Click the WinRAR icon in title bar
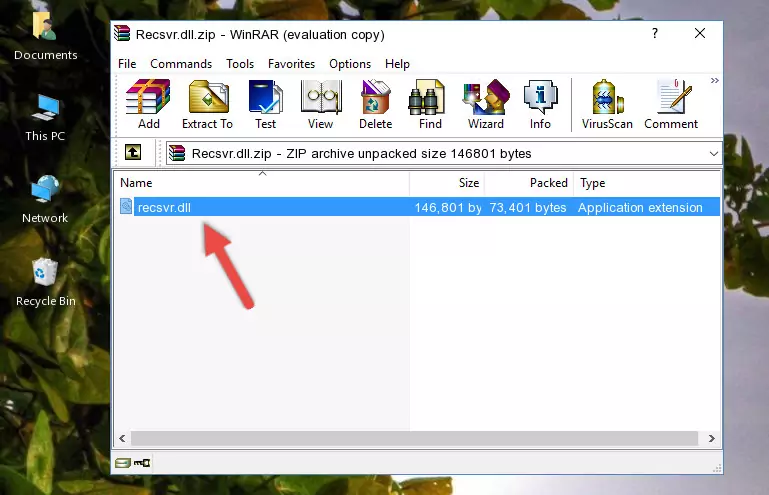 coord(122,34)
